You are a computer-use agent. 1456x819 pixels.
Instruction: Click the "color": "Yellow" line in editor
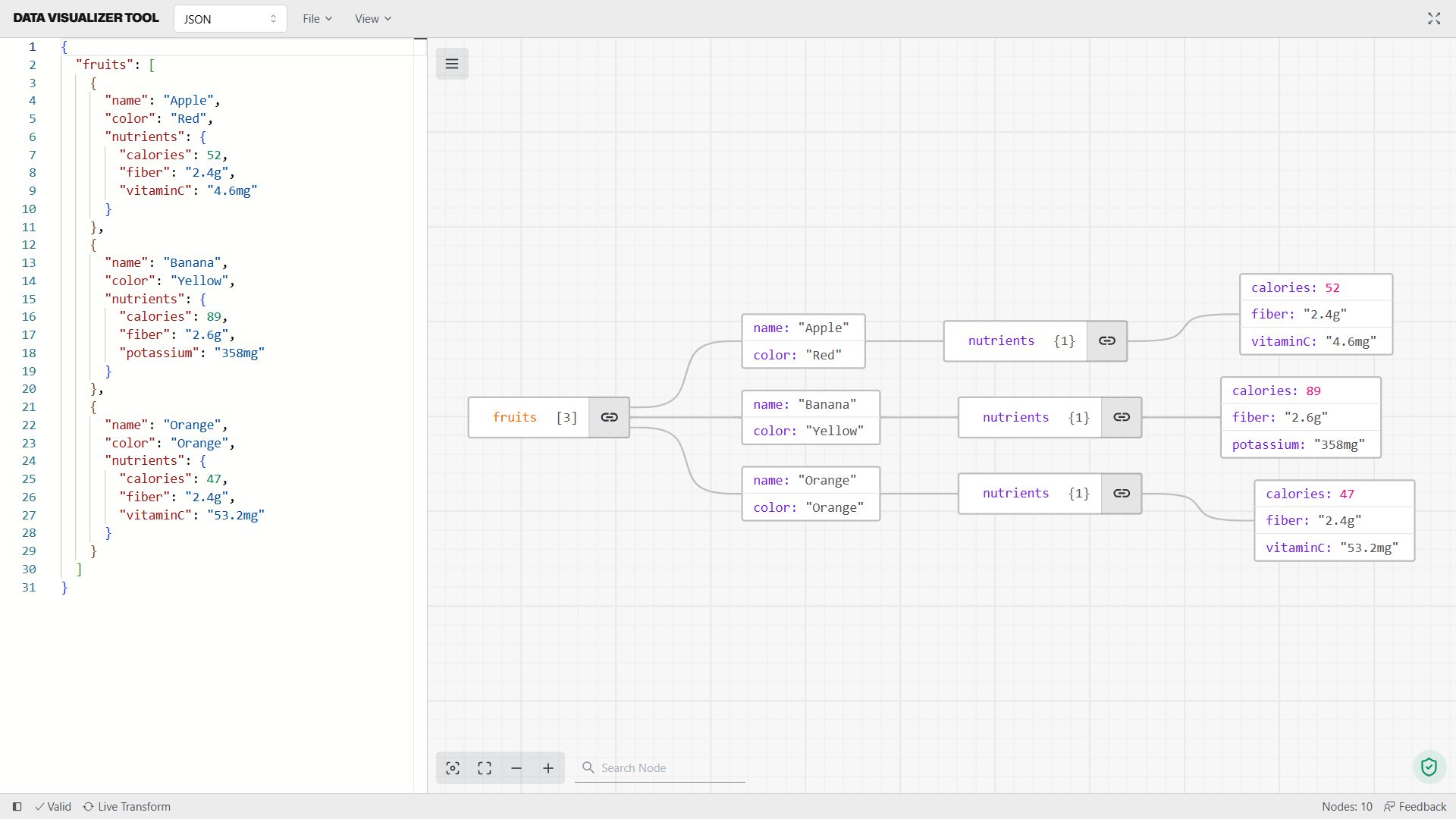(x=170, y=281)
